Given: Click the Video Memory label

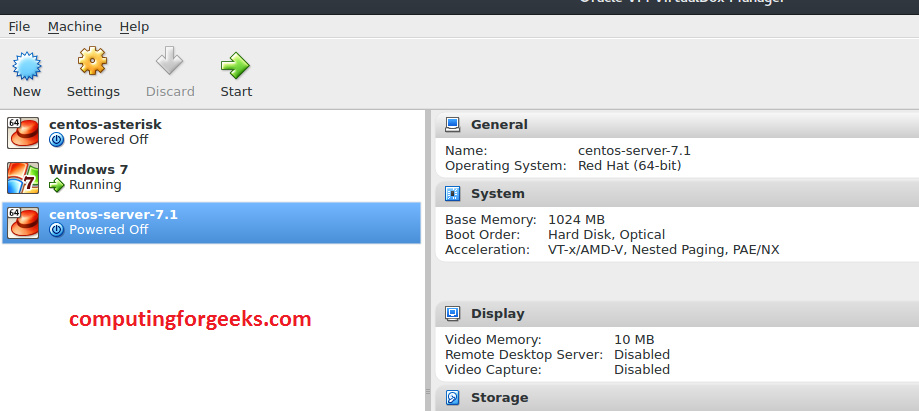Looking at the screenshot, I should click(493, 339).
